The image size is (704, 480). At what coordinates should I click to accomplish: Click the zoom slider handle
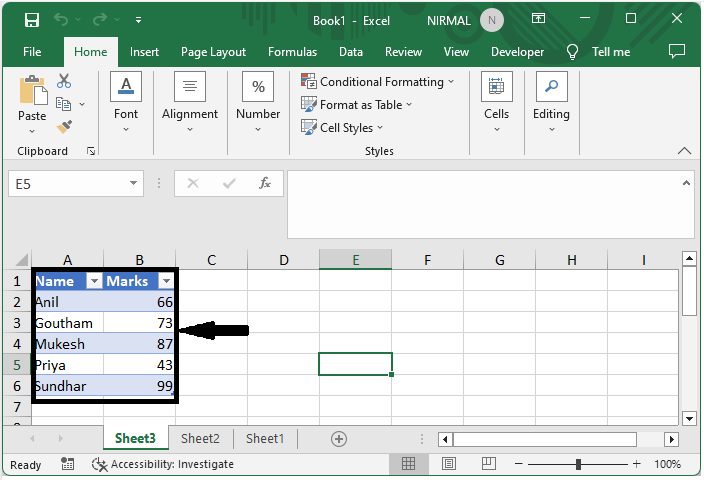coord(579,464)
